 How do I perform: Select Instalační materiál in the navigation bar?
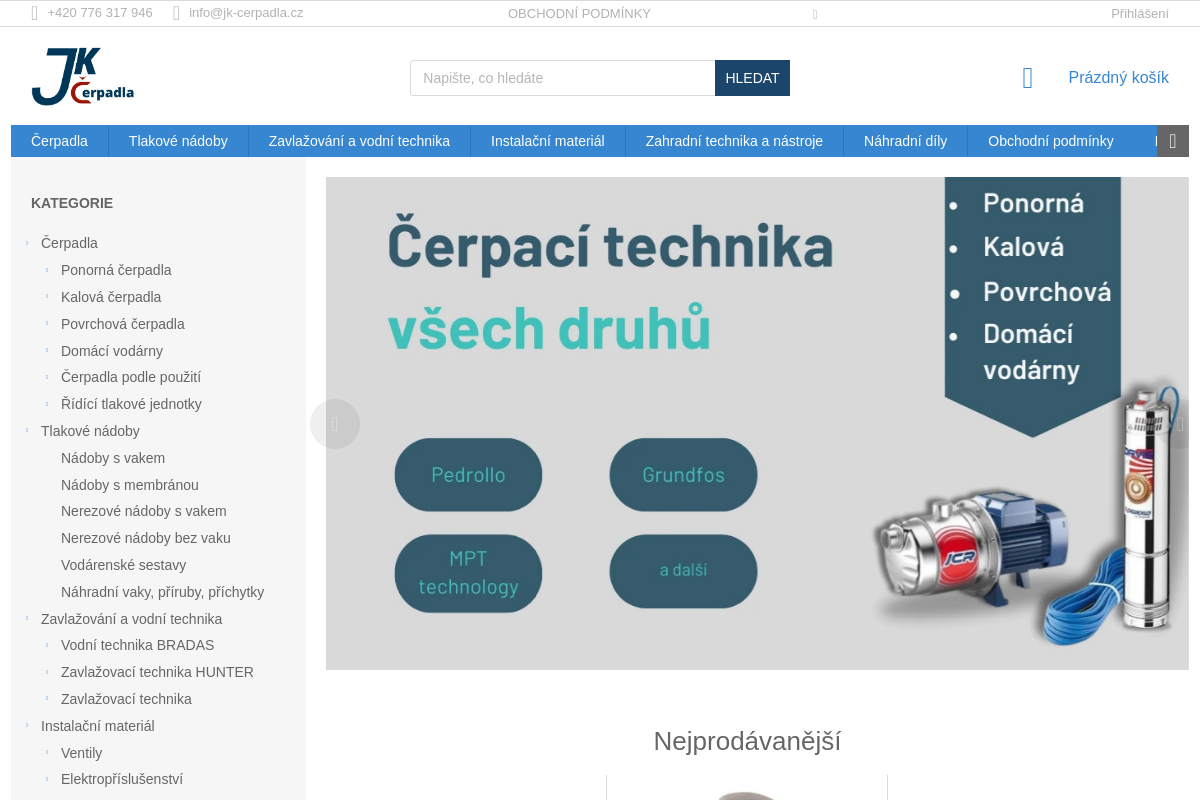pos(547,141)
